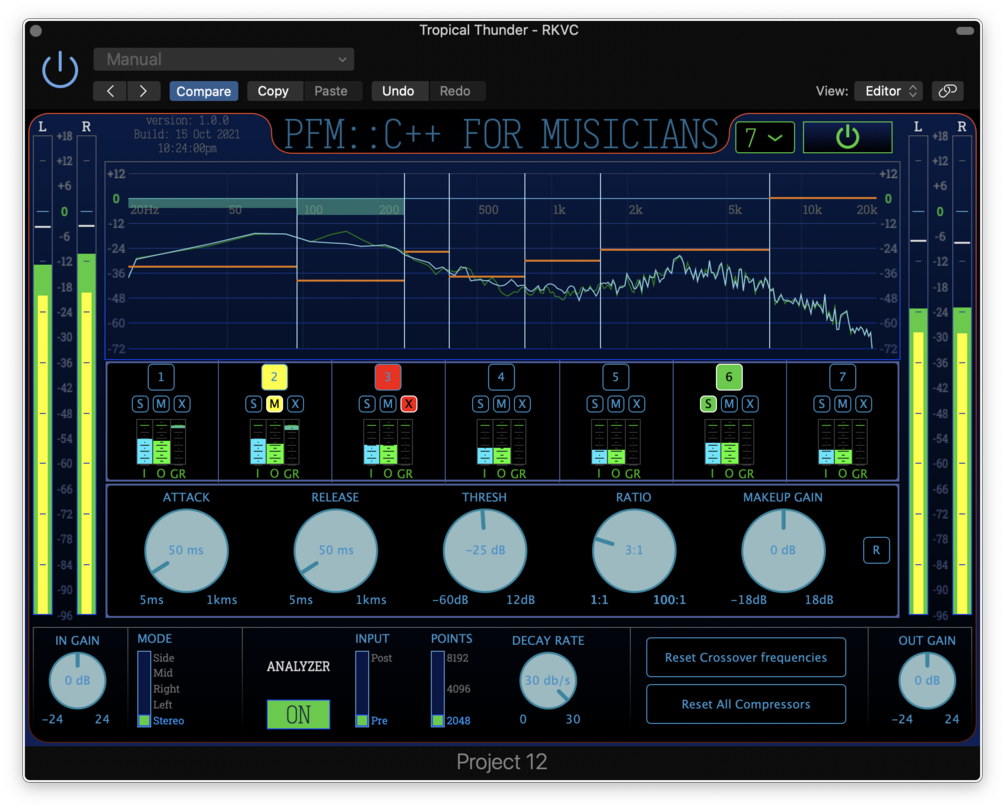Go to previous preset arrow
Screen dimensions: 1005x809
(110, 91)
